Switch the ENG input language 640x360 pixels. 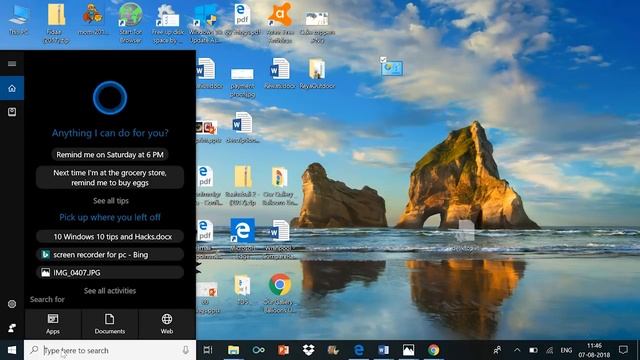tap(566, 350)
